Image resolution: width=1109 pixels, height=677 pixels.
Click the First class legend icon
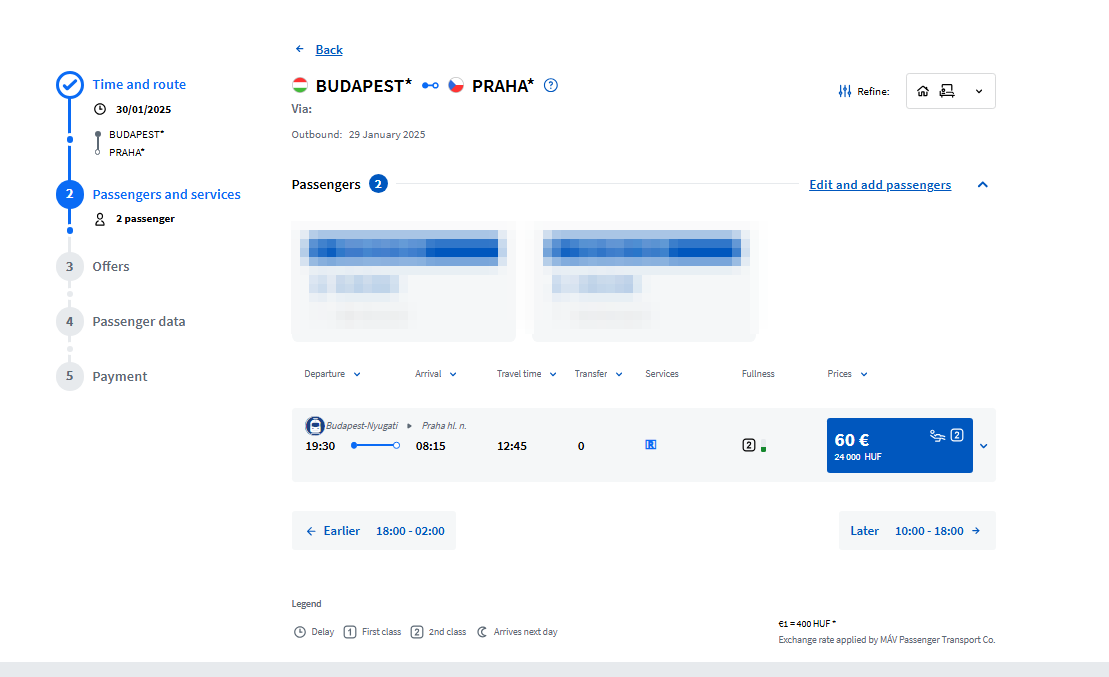click(350, 632)
